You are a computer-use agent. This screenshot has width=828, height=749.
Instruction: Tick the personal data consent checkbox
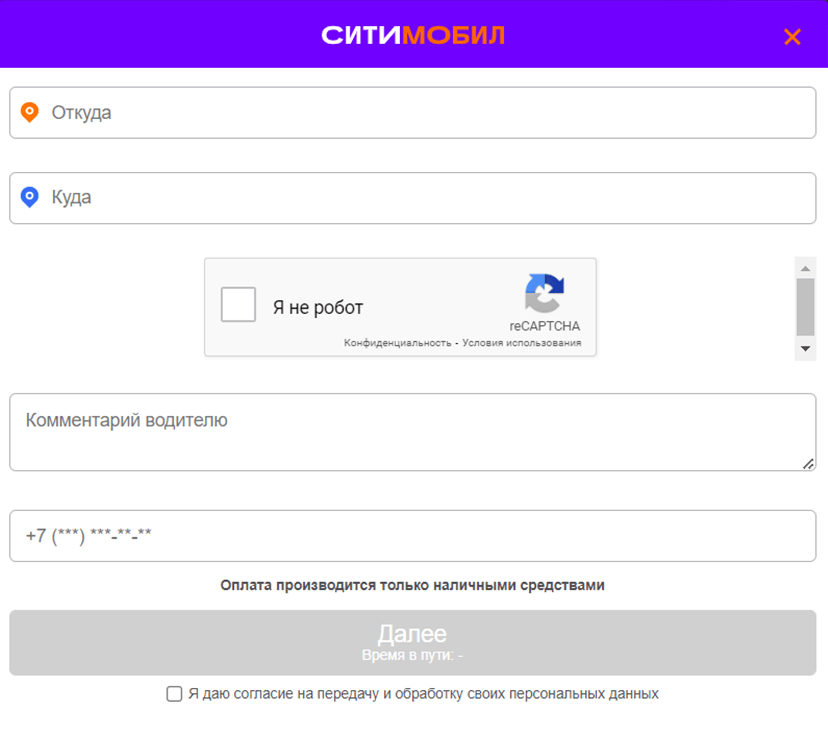[174, 694]
